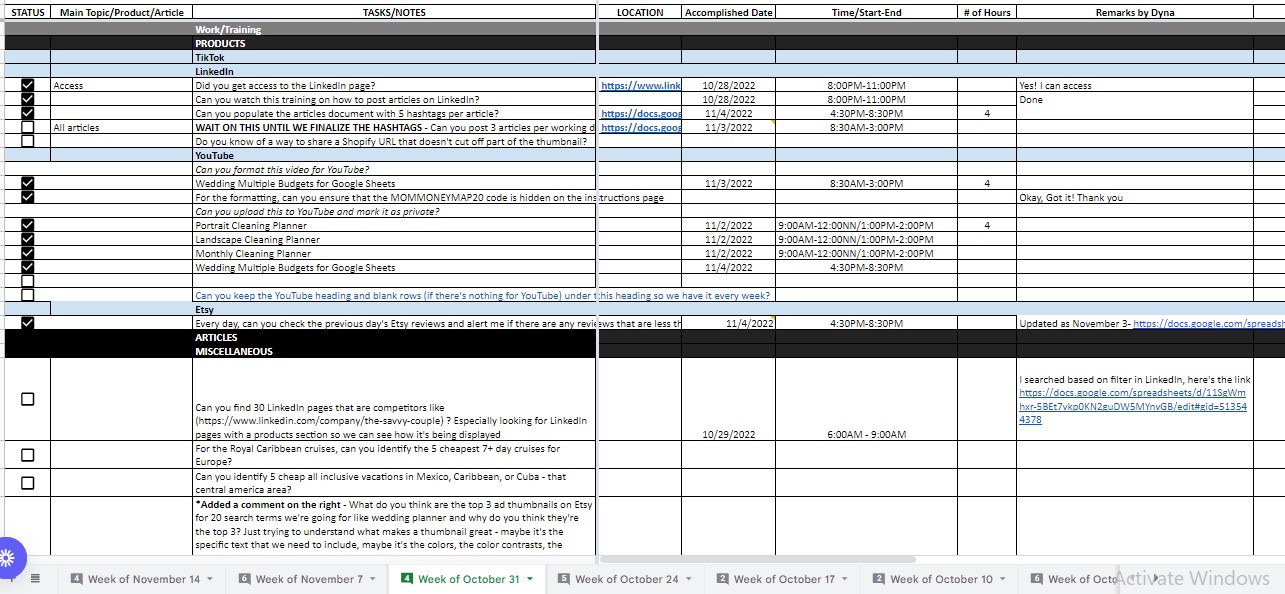Viewport: 1285px width, 594px height.
Task: Open dropdown arrow on Week of November 7 tab
Action: coord(373,579)
